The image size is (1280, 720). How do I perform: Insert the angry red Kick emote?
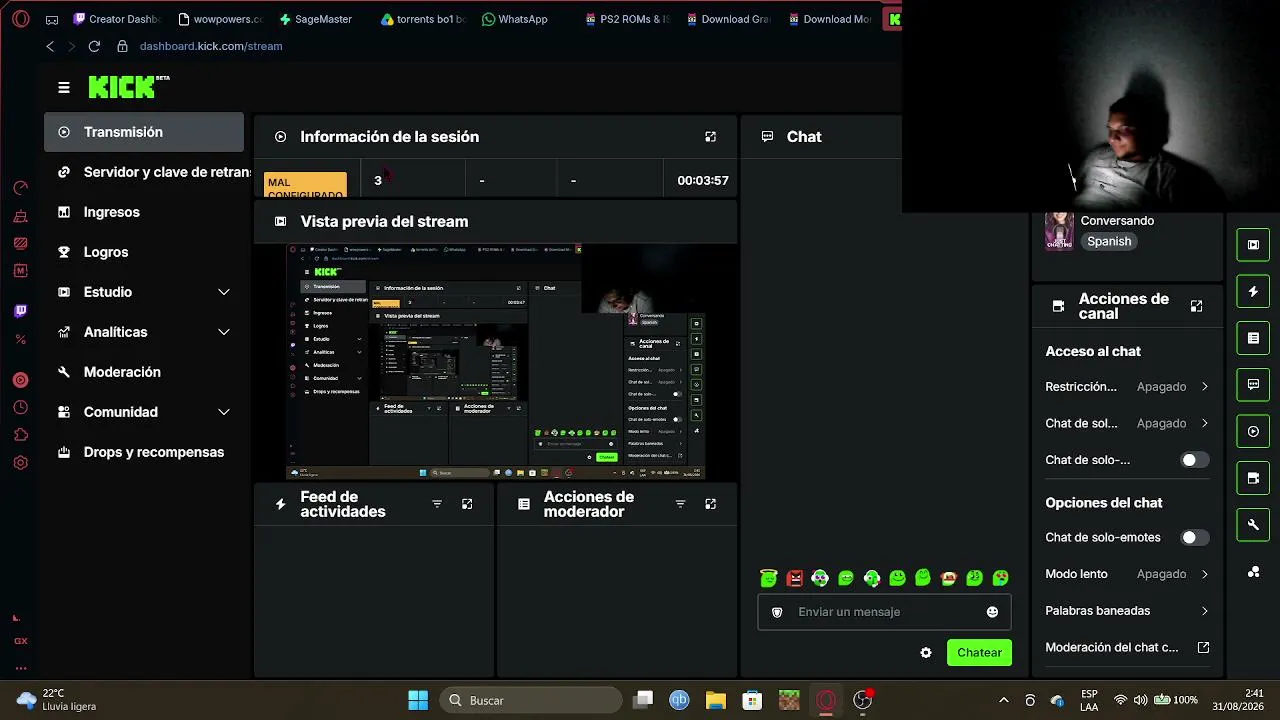794,578
